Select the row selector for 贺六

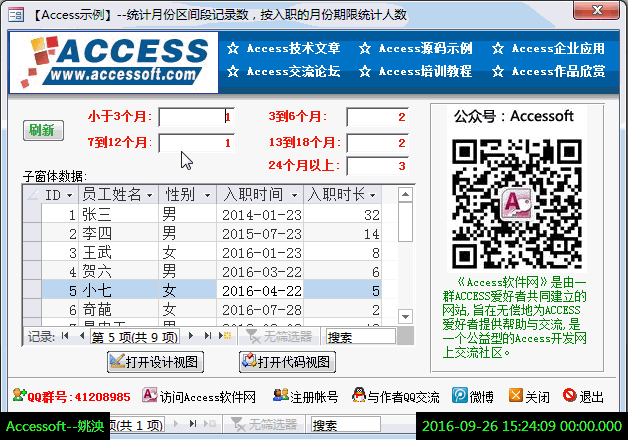[x=32, y=271]
